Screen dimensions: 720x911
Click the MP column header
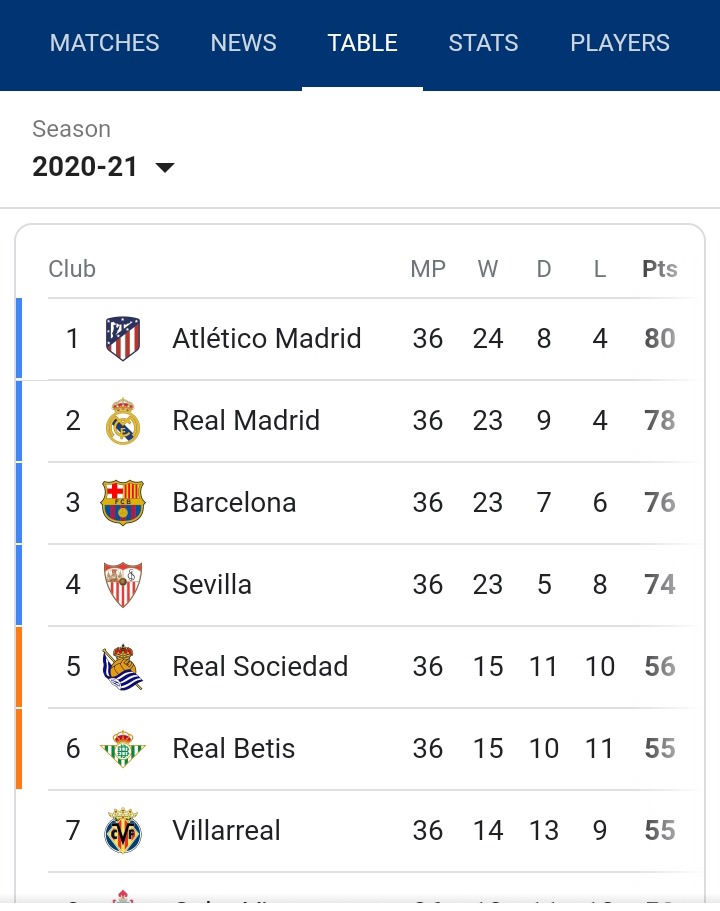428,269
